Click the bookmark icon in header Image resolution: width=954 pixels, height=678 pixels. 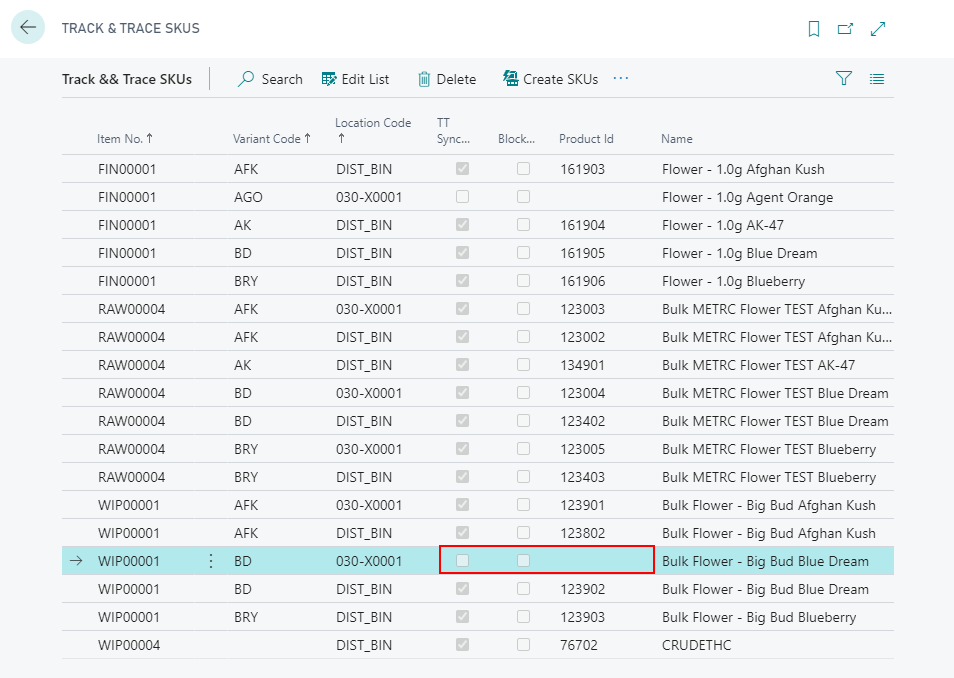point(814,29)
